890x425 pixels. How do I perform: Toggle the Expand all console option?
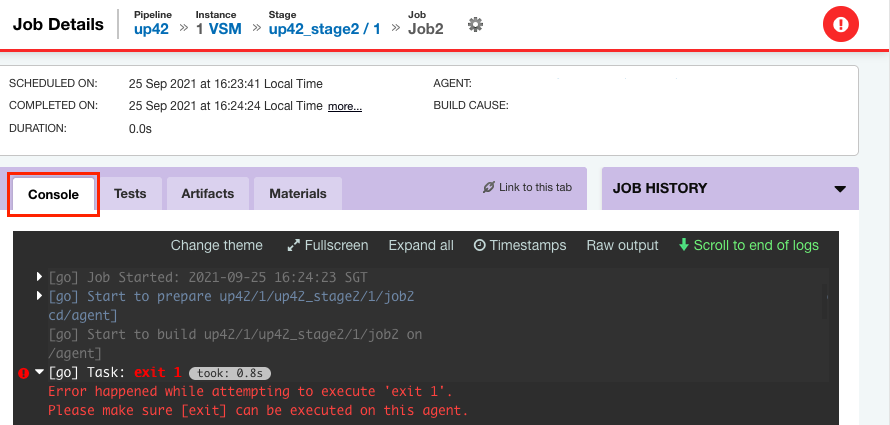pos(421,245)
